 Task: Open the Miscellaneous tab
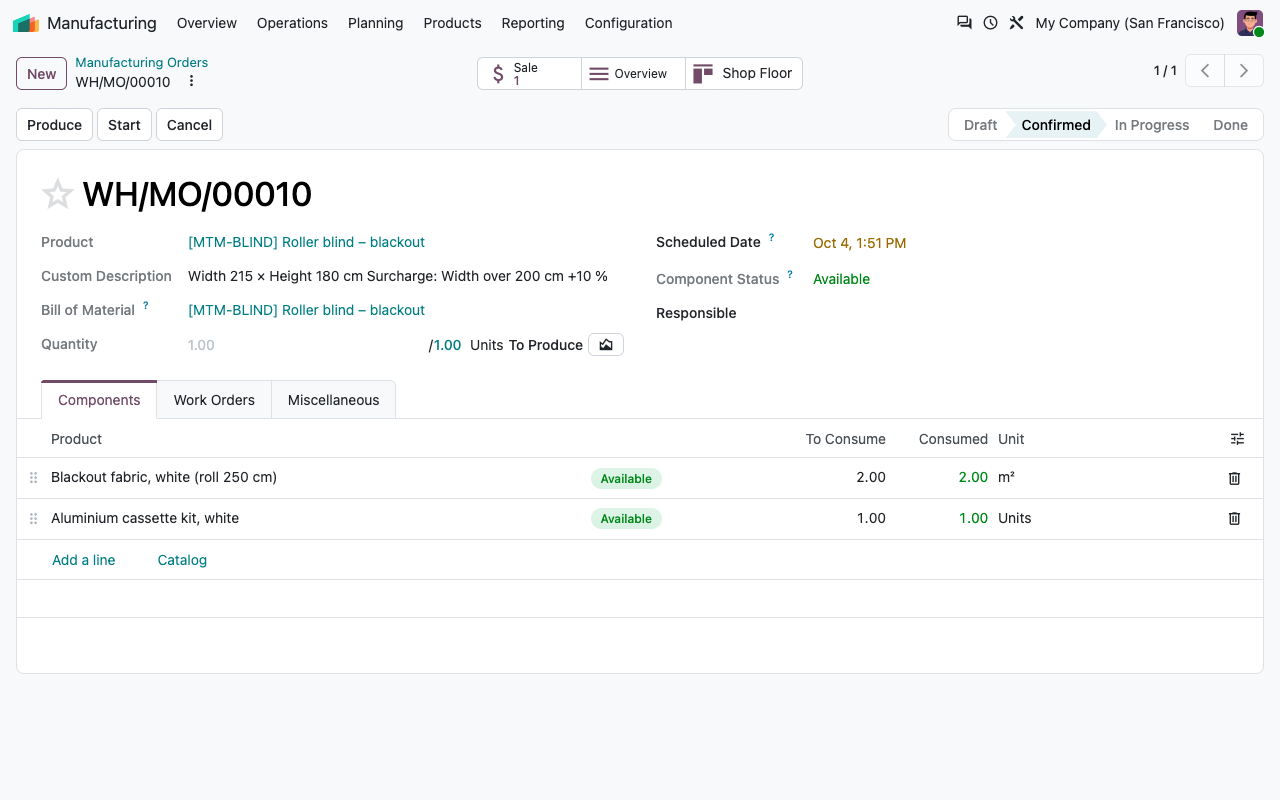(x=333, y=400)
